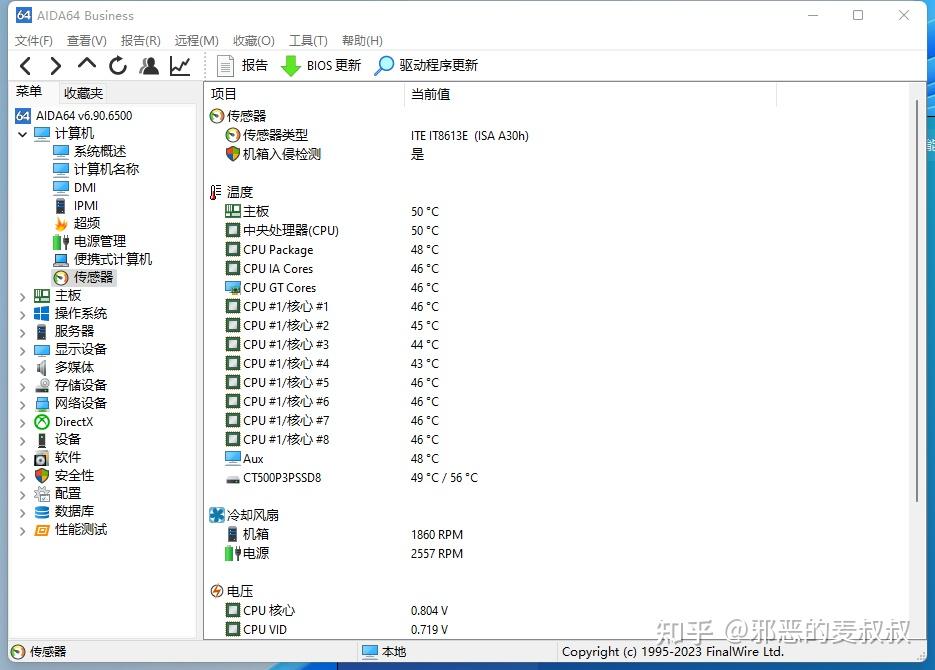Image resolution: width=935 pixels, height=670 pixels.
Task: Go up one level with Up arrow
Action: point(86,64)
